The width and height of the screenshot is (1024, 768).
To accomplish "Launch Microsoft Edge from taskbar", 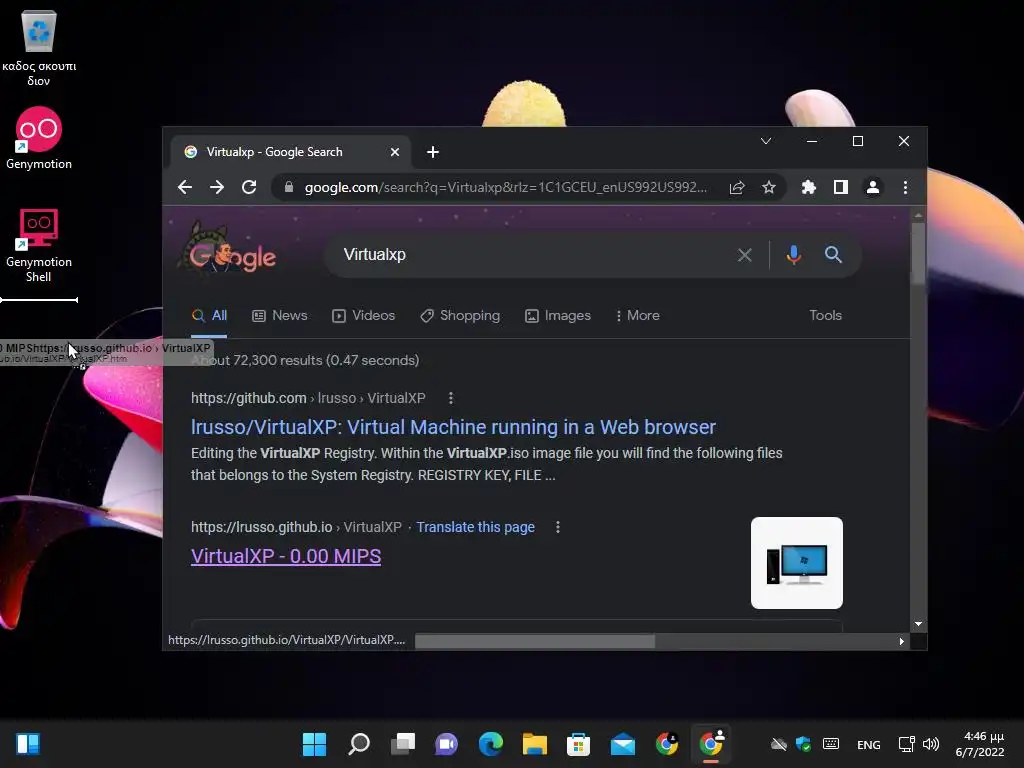I will (x=490, y=744).
